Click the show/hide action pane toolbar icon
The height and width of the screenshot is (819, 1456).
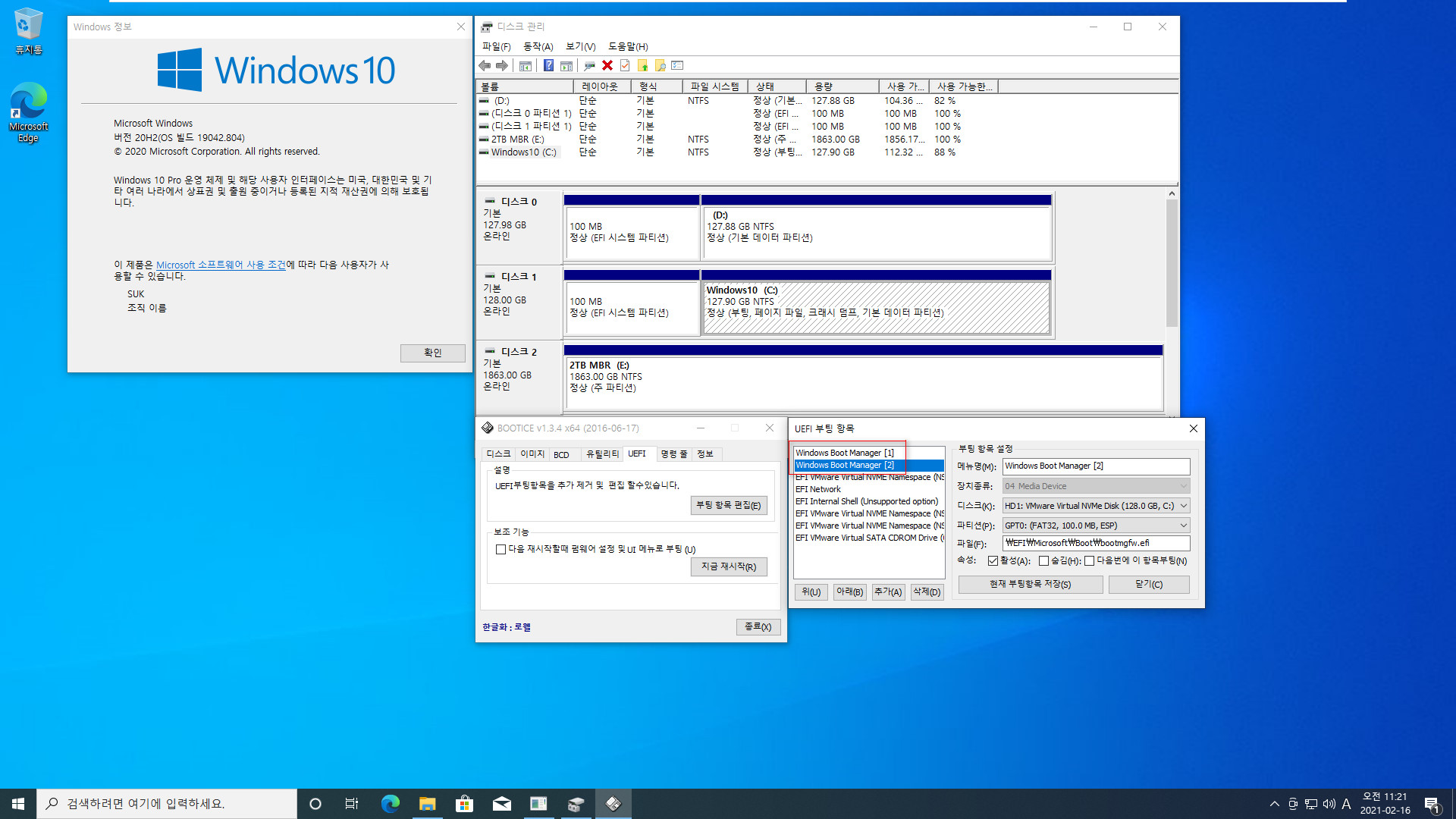coord(566,66)
